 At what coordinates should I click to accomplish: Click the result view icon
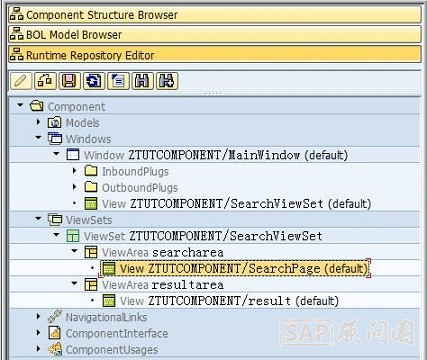[x=109, y=301]
